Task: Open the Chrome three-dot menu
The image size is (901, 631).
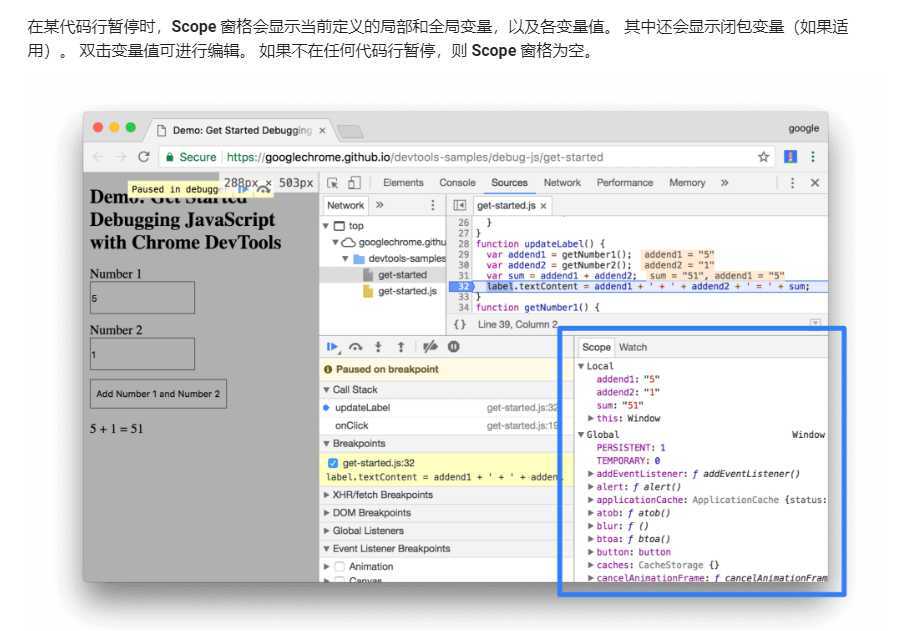Action: 813,157
